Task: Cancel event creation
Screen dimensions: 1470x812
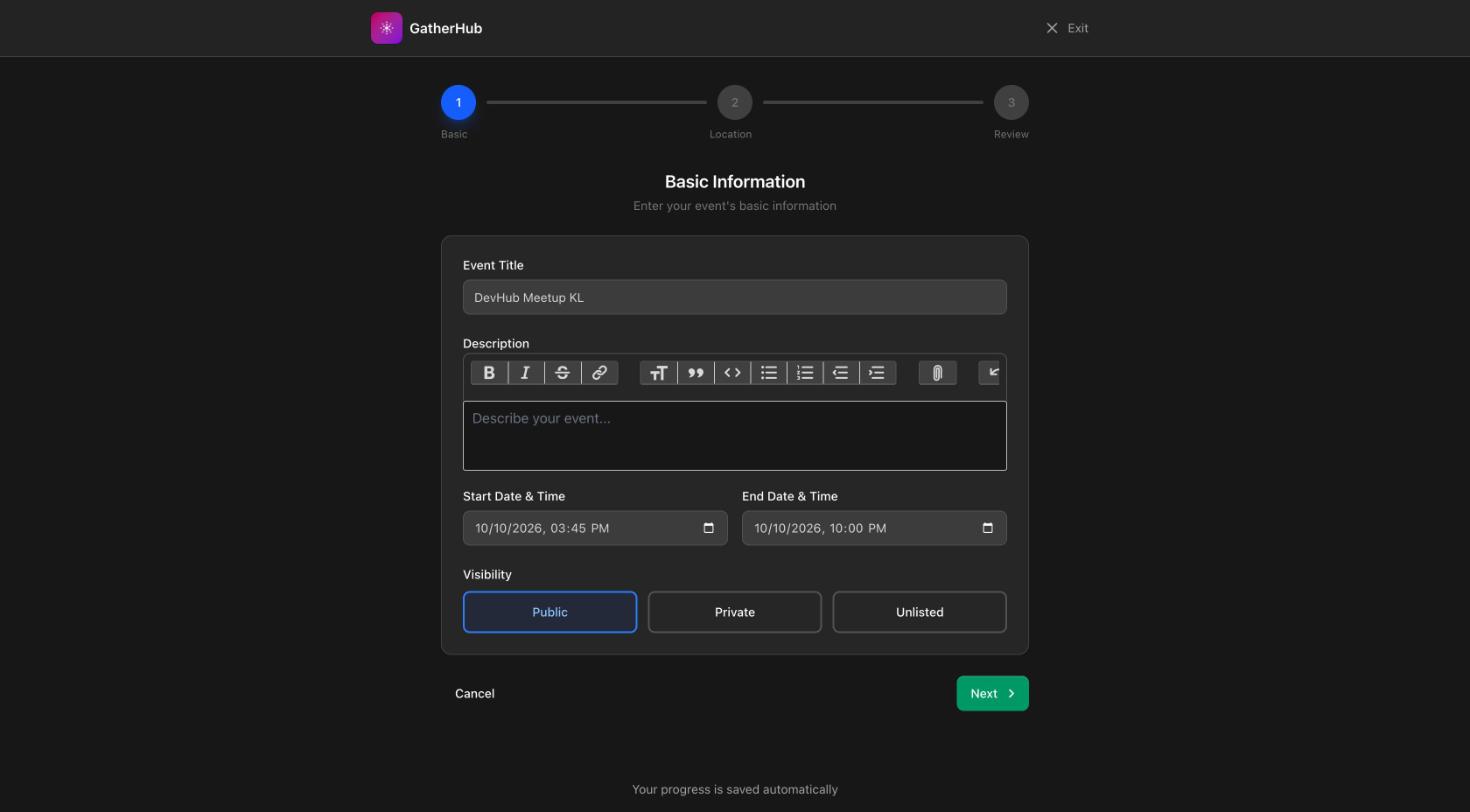Action: click(475, 694)
